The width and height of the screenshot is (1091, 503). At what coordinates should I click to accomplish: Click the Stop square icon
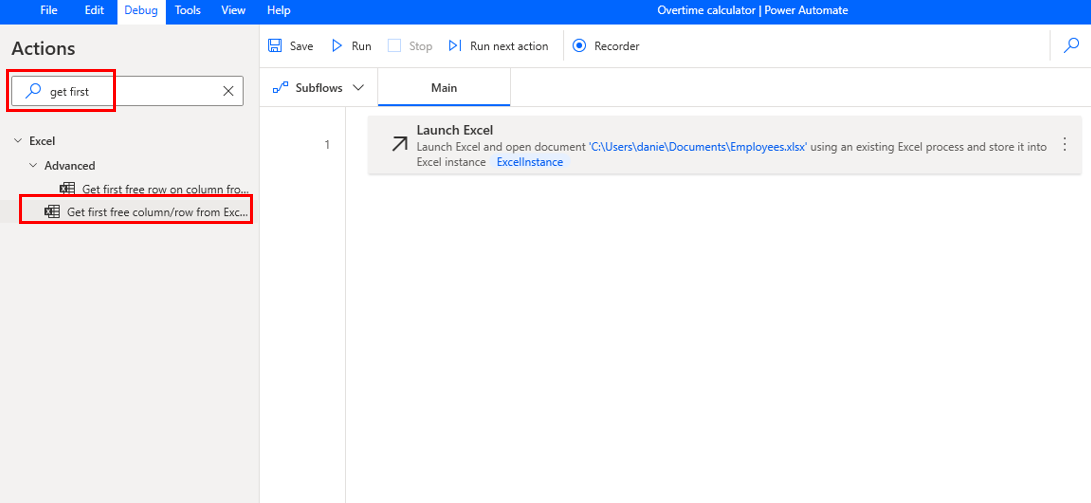(395, 46)
